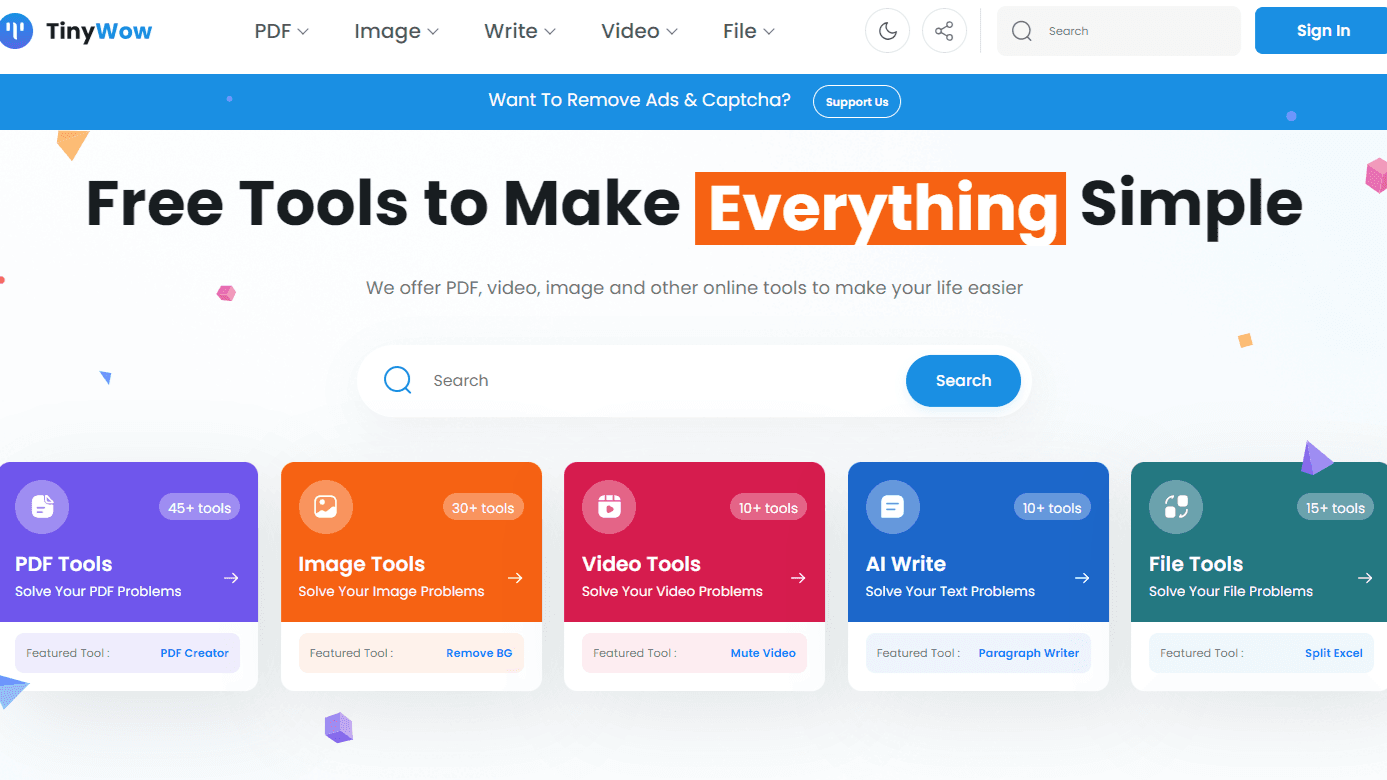Click the Support Us button
The height and width of the screenshot is (780, 1387).
856,101
